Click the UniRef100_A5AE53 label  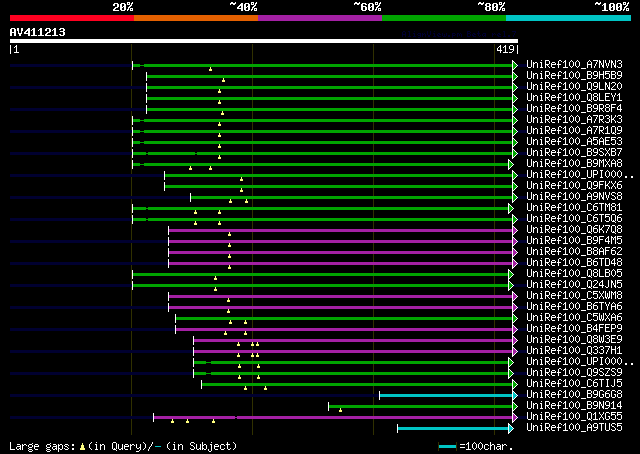point(574,142)
